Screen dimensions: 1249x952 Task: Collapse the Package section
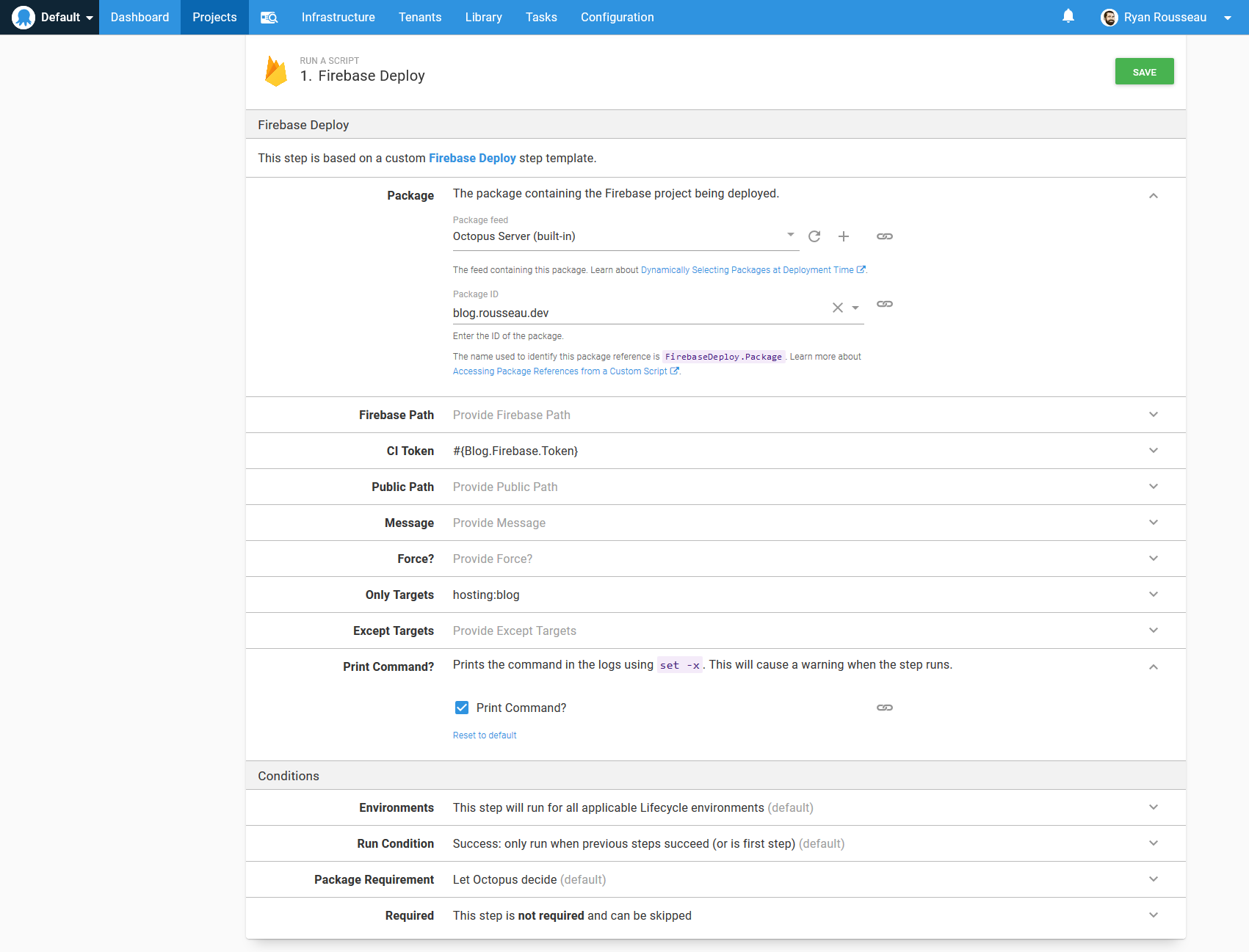pos(1153,196)
